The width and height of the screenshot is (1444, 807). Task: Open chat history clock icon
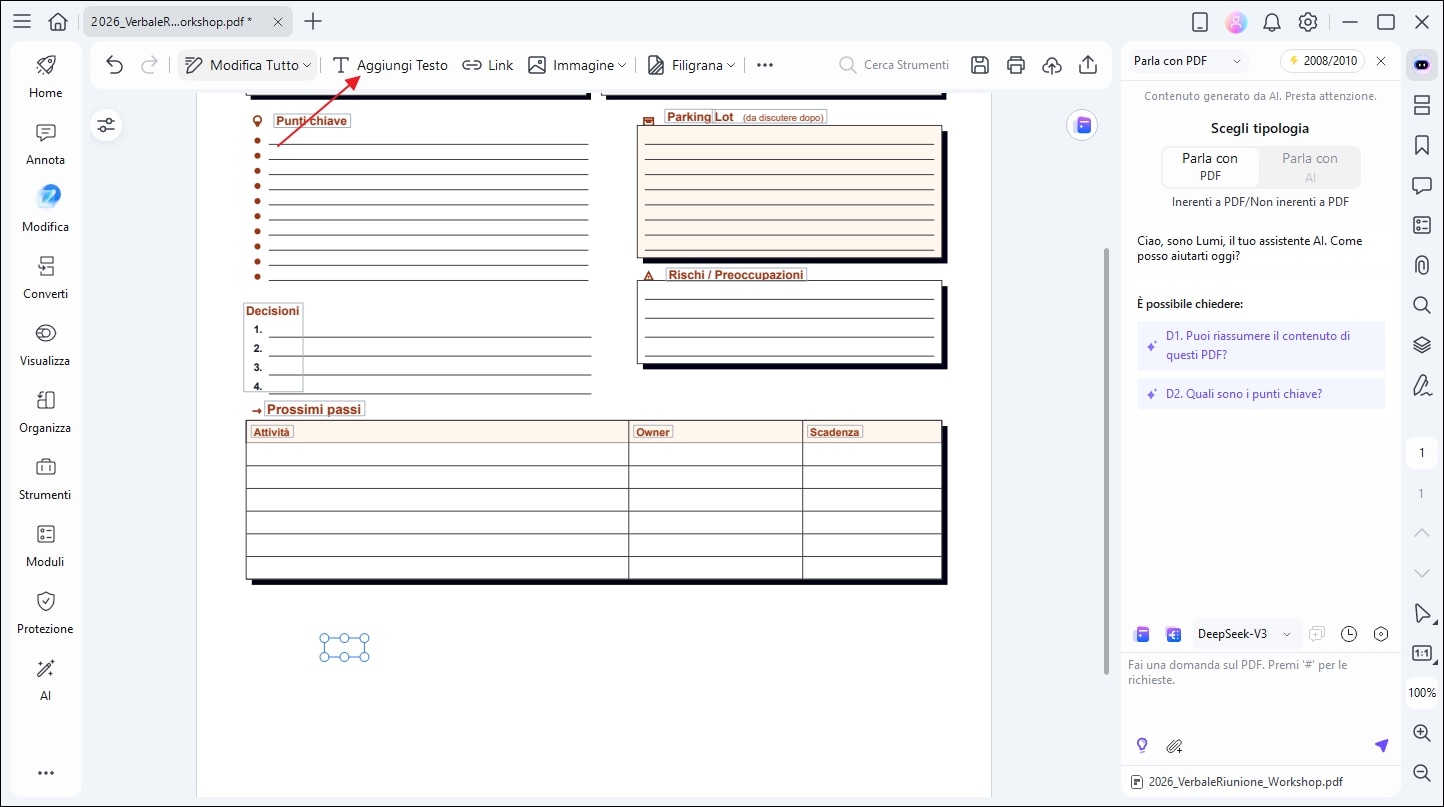1349,634
